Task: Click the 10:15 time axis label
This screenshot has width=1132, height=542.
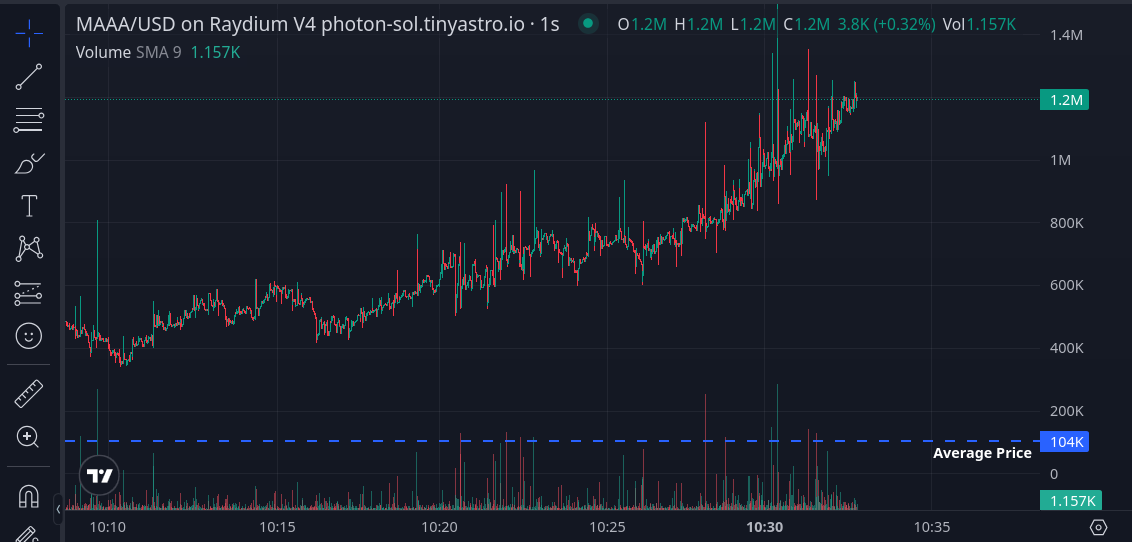Action: pyautogui.click(x=277, y=528)
